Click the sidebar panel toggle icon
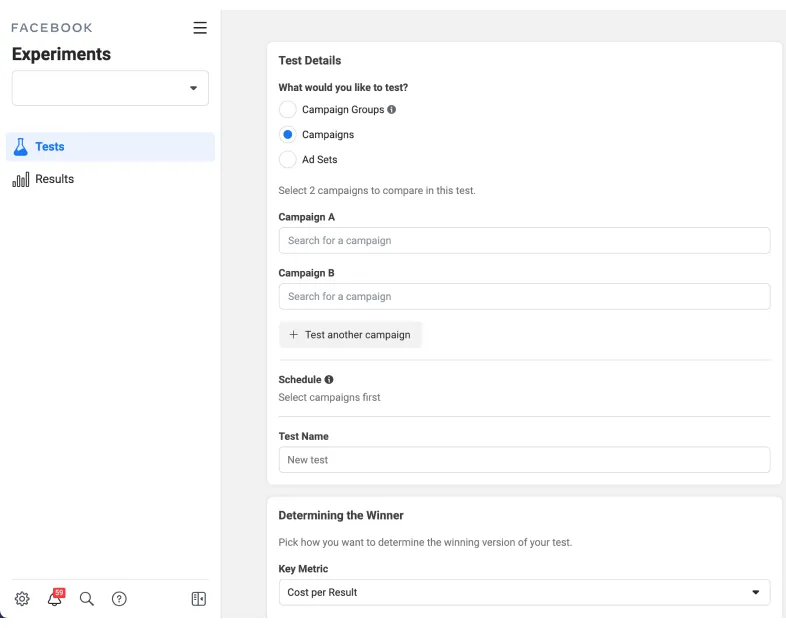This screenshot has width=786, height=628. 199,599
